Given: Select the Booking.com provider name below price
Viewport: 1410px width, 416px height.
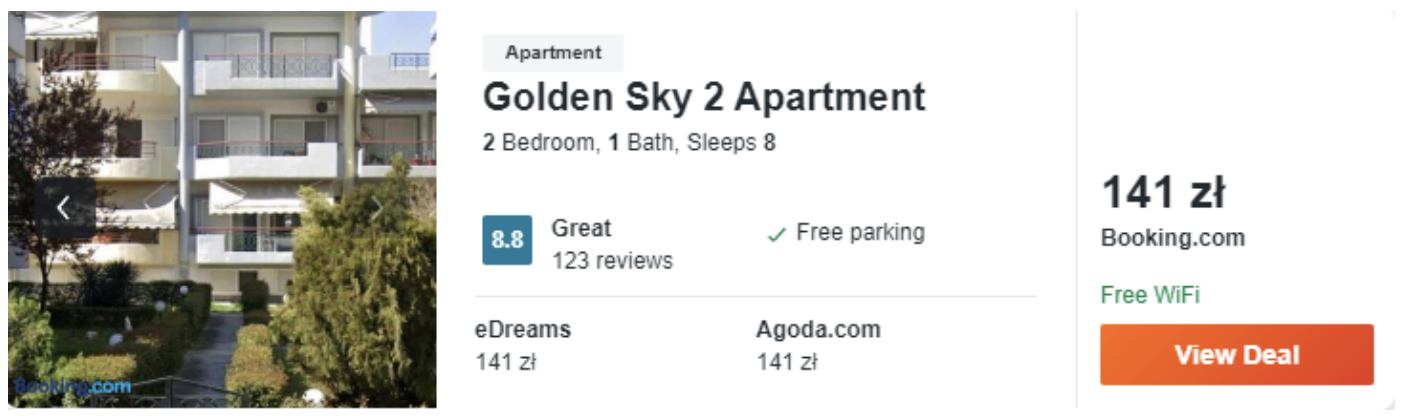Looking at the screenshot, I should point(1172,238).
